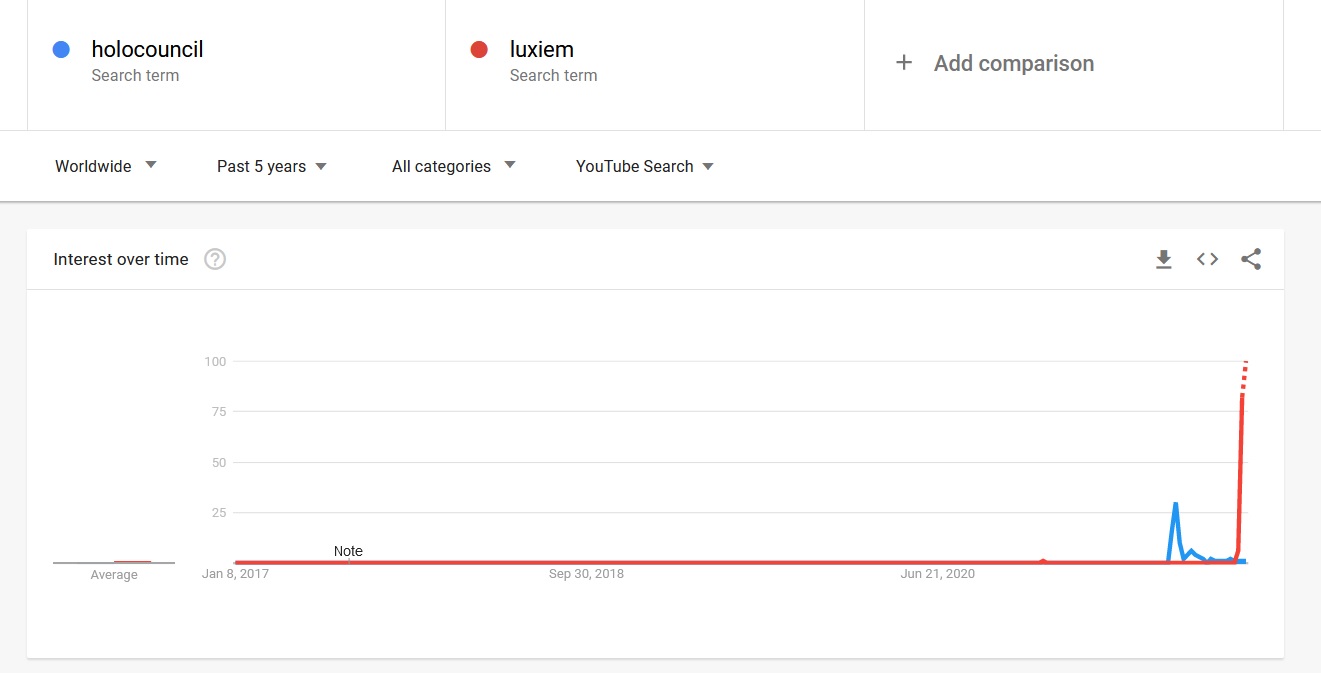Click the Add comparison text

tap(1013, 63)
